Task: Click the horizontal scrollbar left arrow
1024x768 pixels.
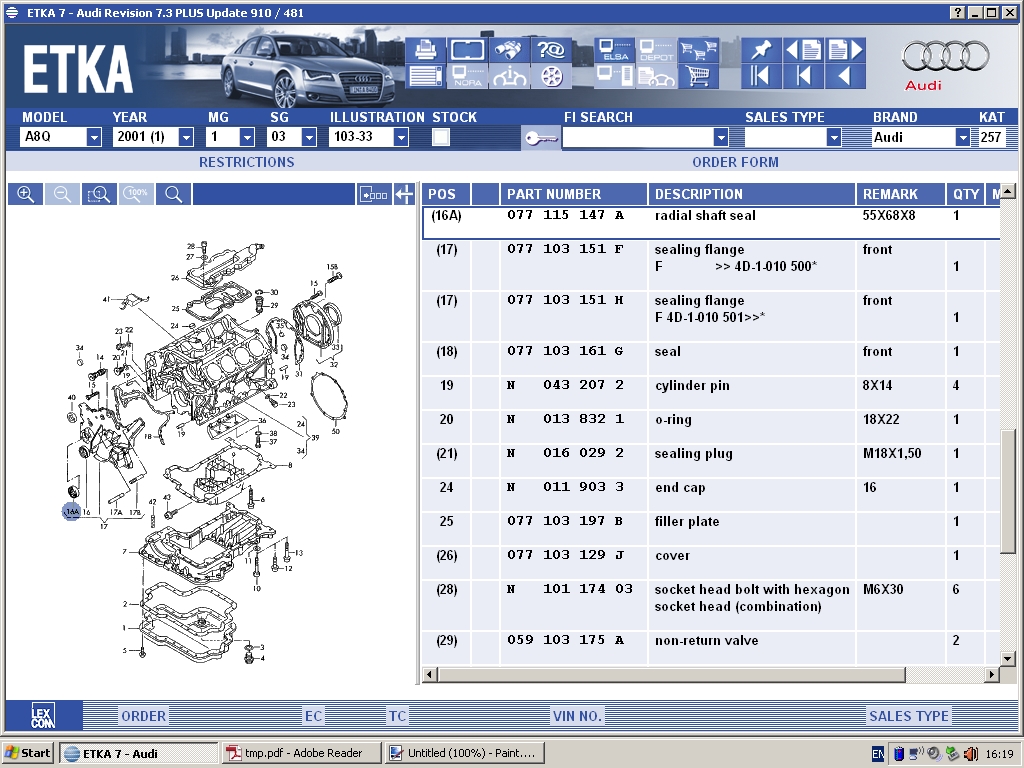Action: (x=430, y=674)
